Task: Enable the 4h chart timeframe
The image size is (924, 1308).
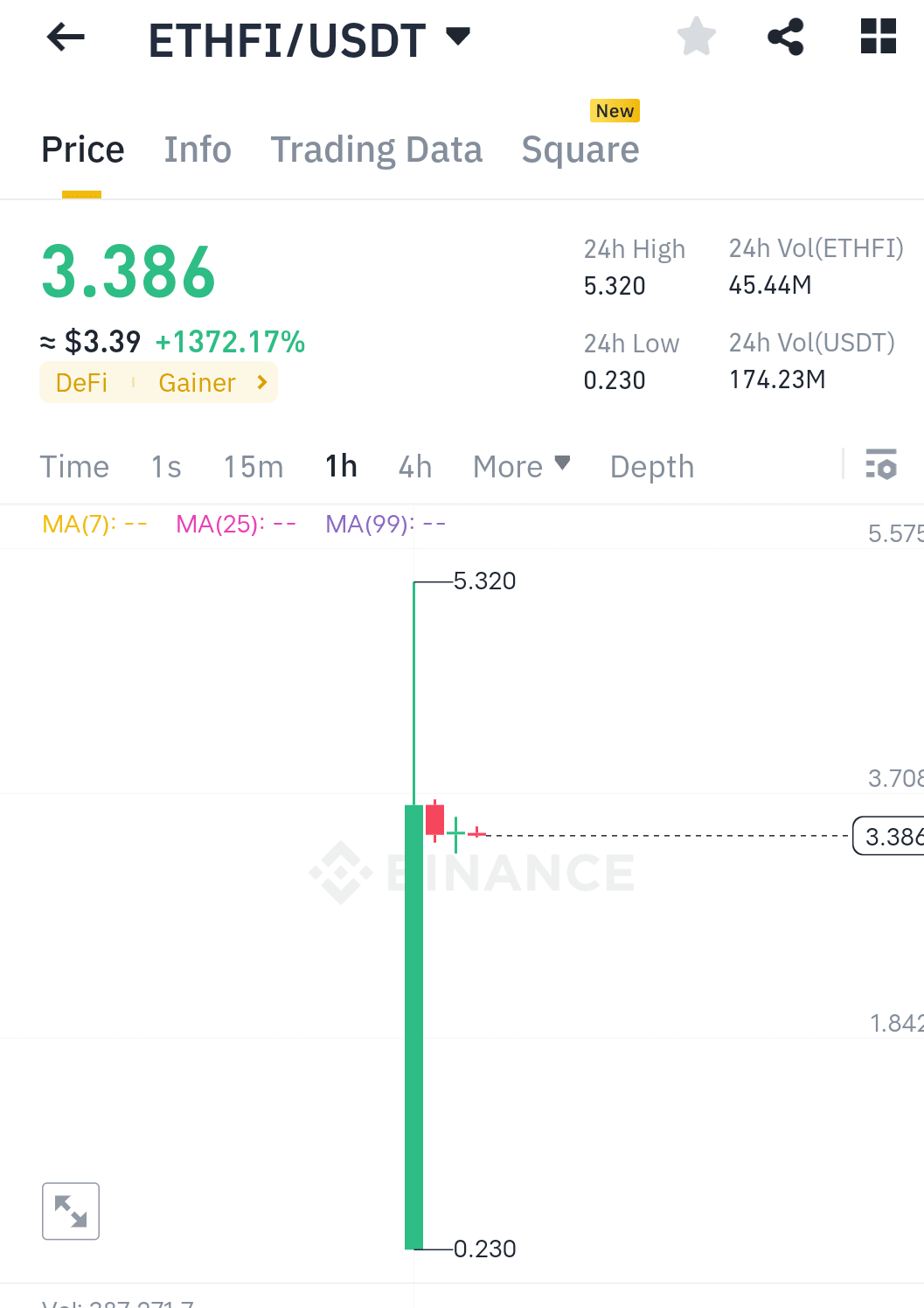Action: pos(414,466)
